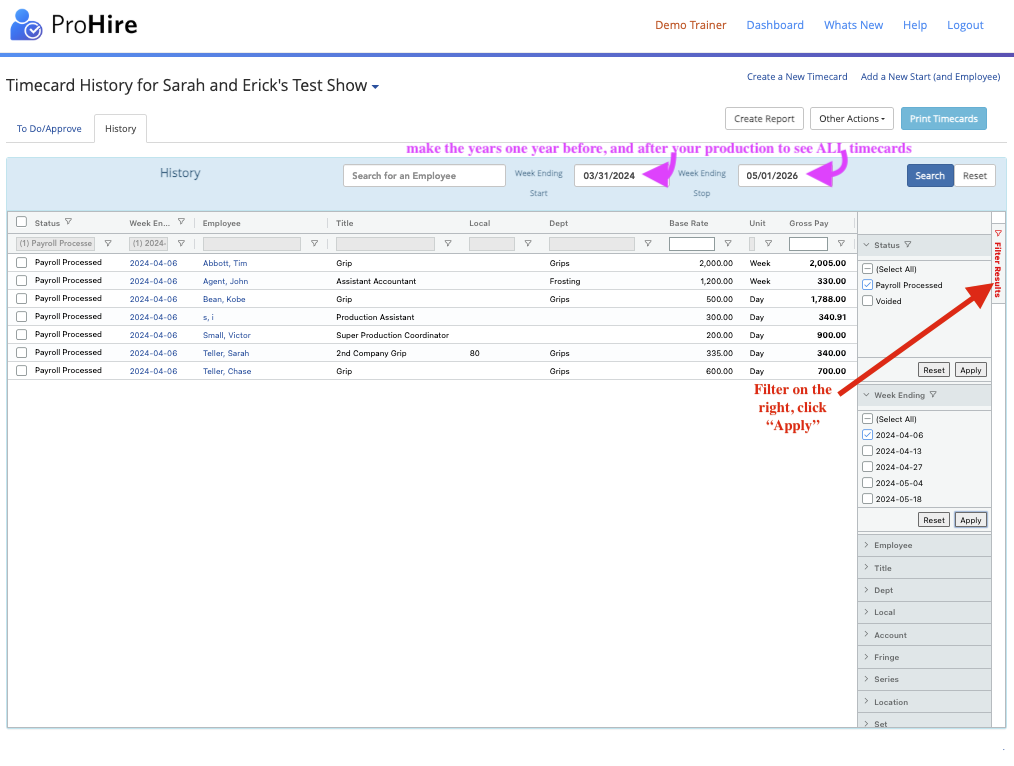Image resolution: width=1014 pixels, height=766 pixels.
Task: Click funnel next to week ending filter box
Action: click(x=182, y=244)
